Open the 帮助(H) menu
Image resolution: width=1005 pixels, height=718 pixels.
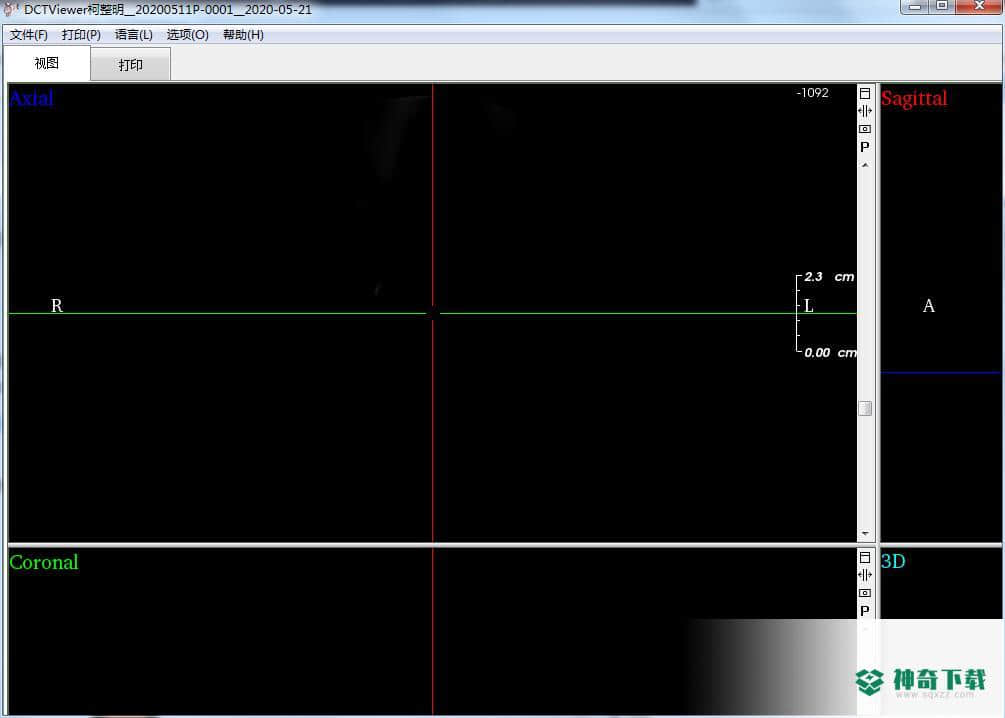(244, 35)
